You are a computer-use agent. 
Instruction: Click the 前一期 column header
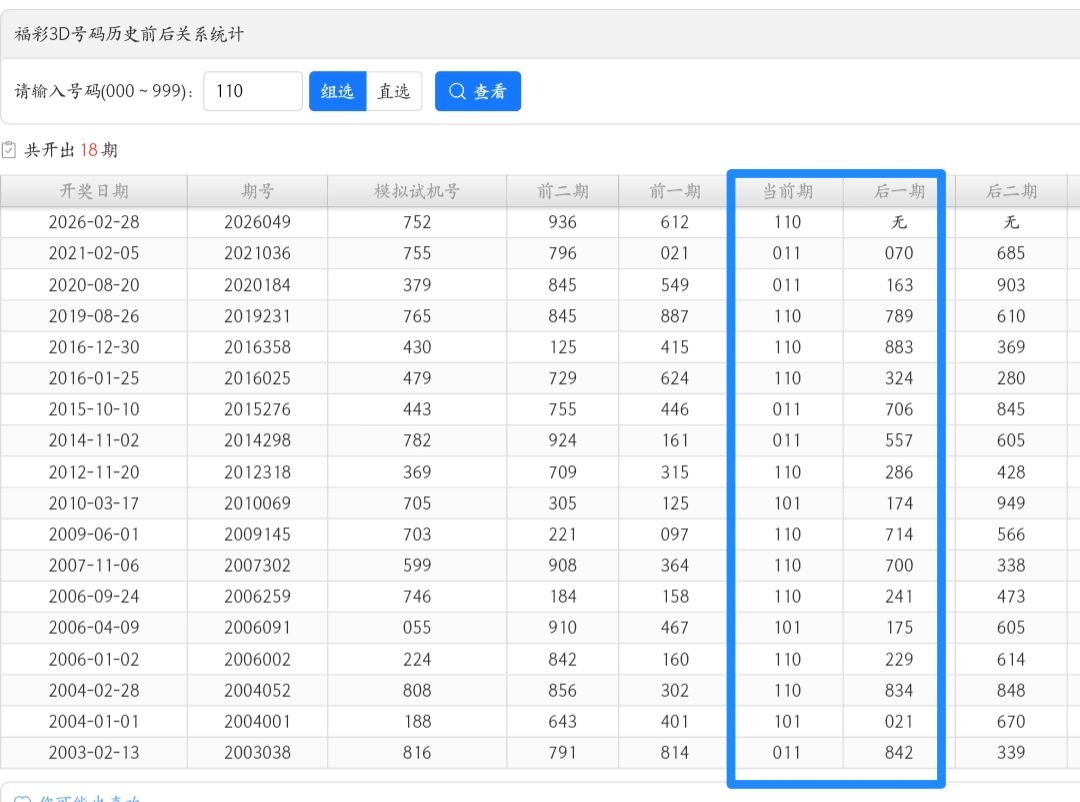[x=675, y=191]
